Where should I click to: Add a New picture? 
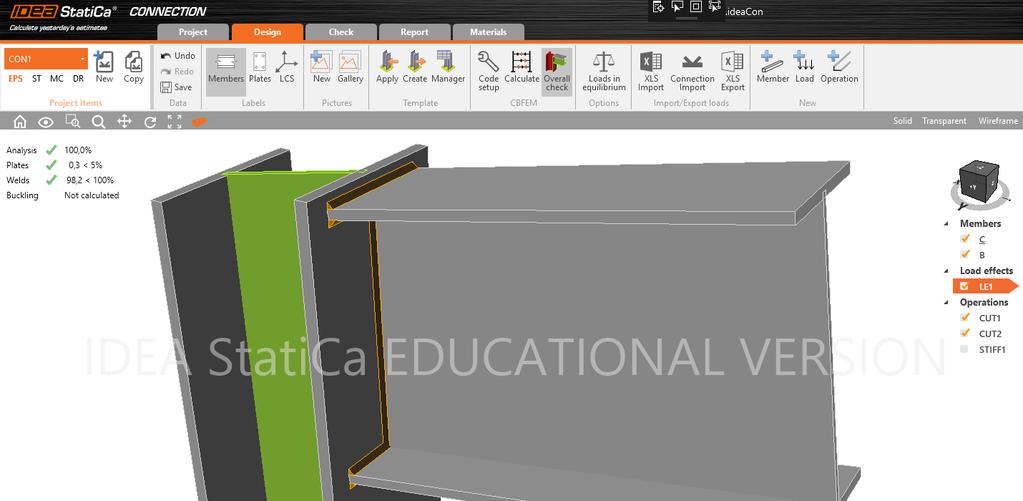tap(322, 68)
